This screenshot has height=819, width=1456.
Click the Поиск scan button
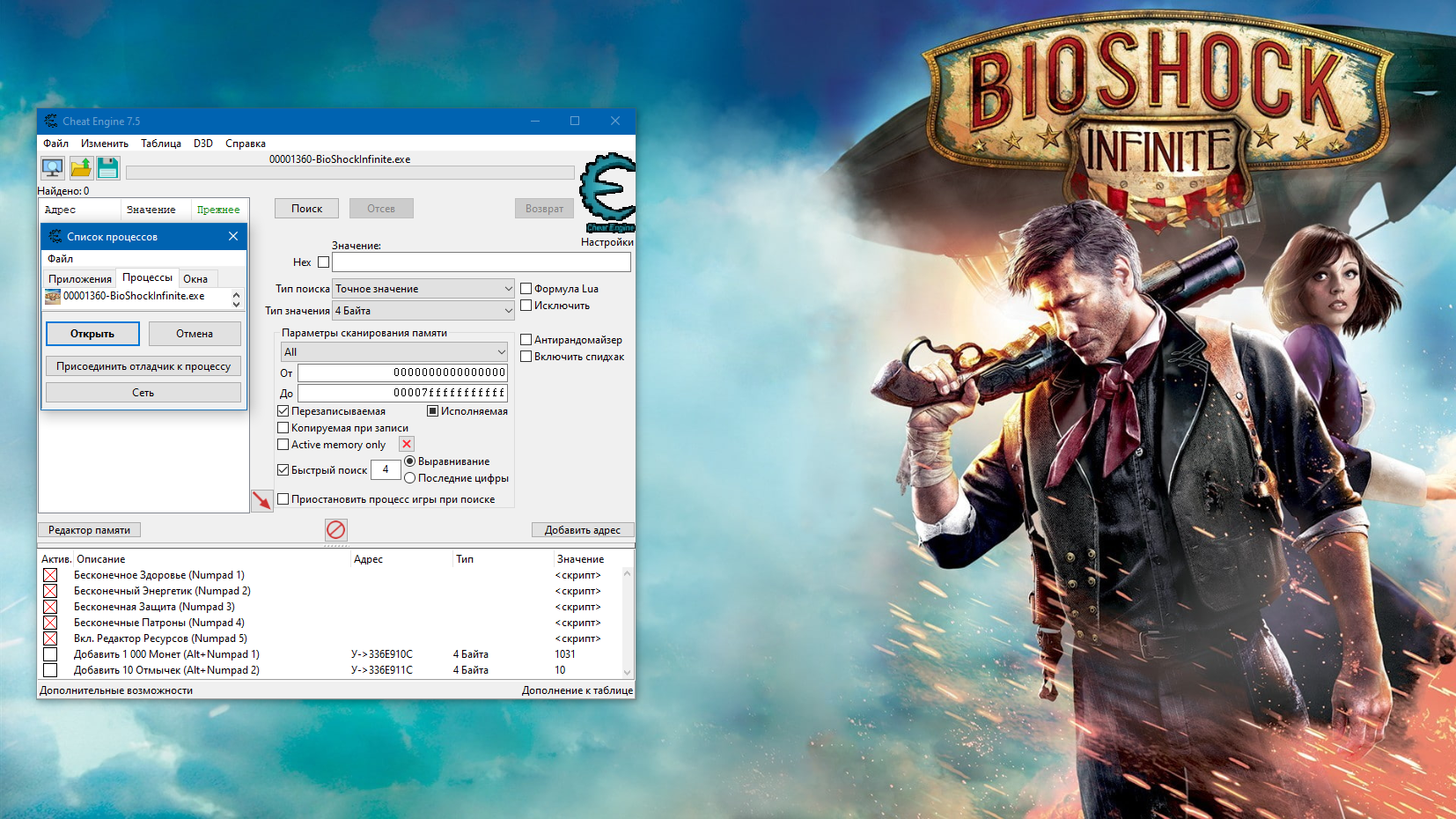(306, 209)
